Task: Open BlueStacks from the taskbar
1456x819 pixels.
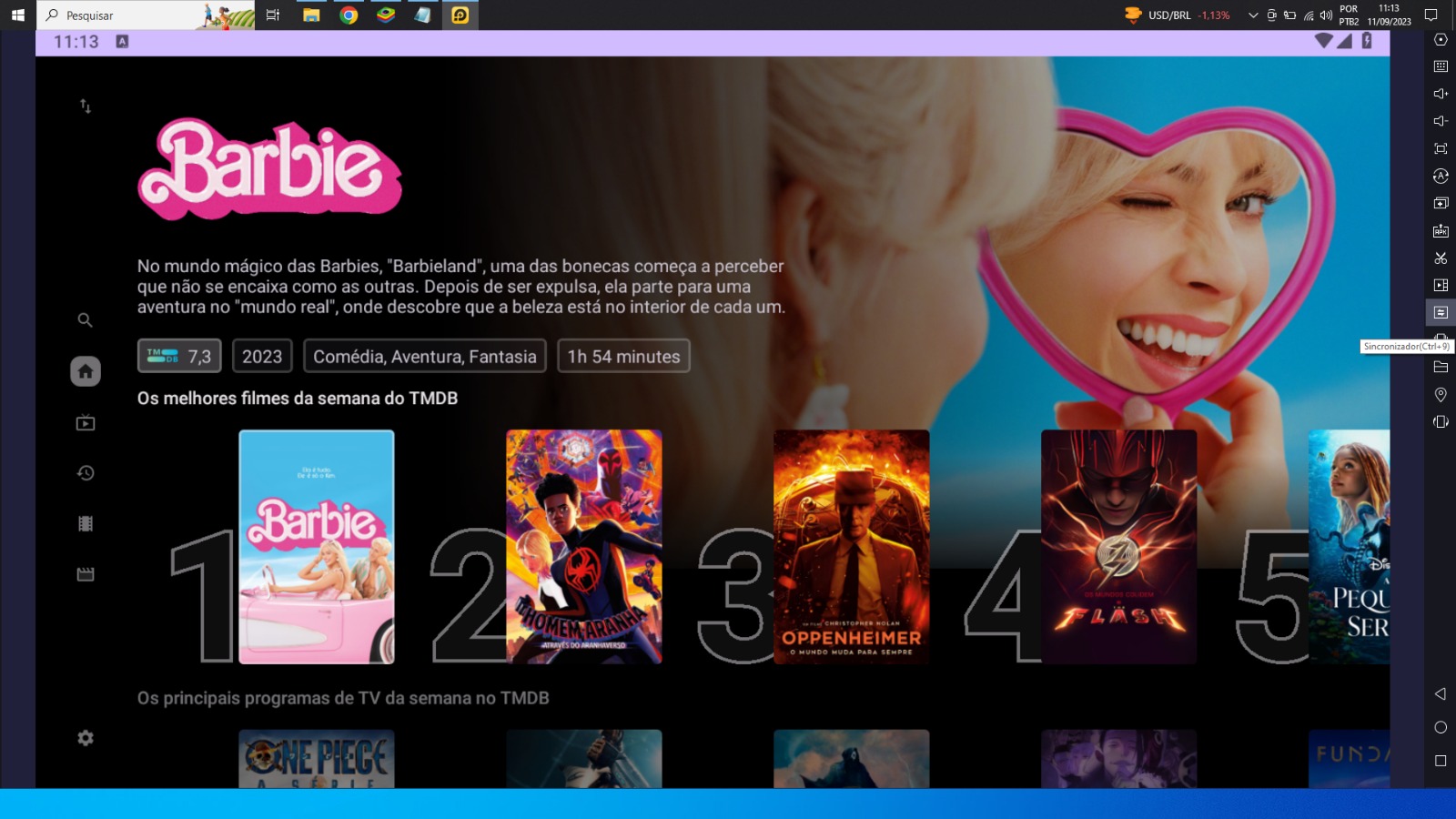Action: pyautogui.click(x=386, y=15)
